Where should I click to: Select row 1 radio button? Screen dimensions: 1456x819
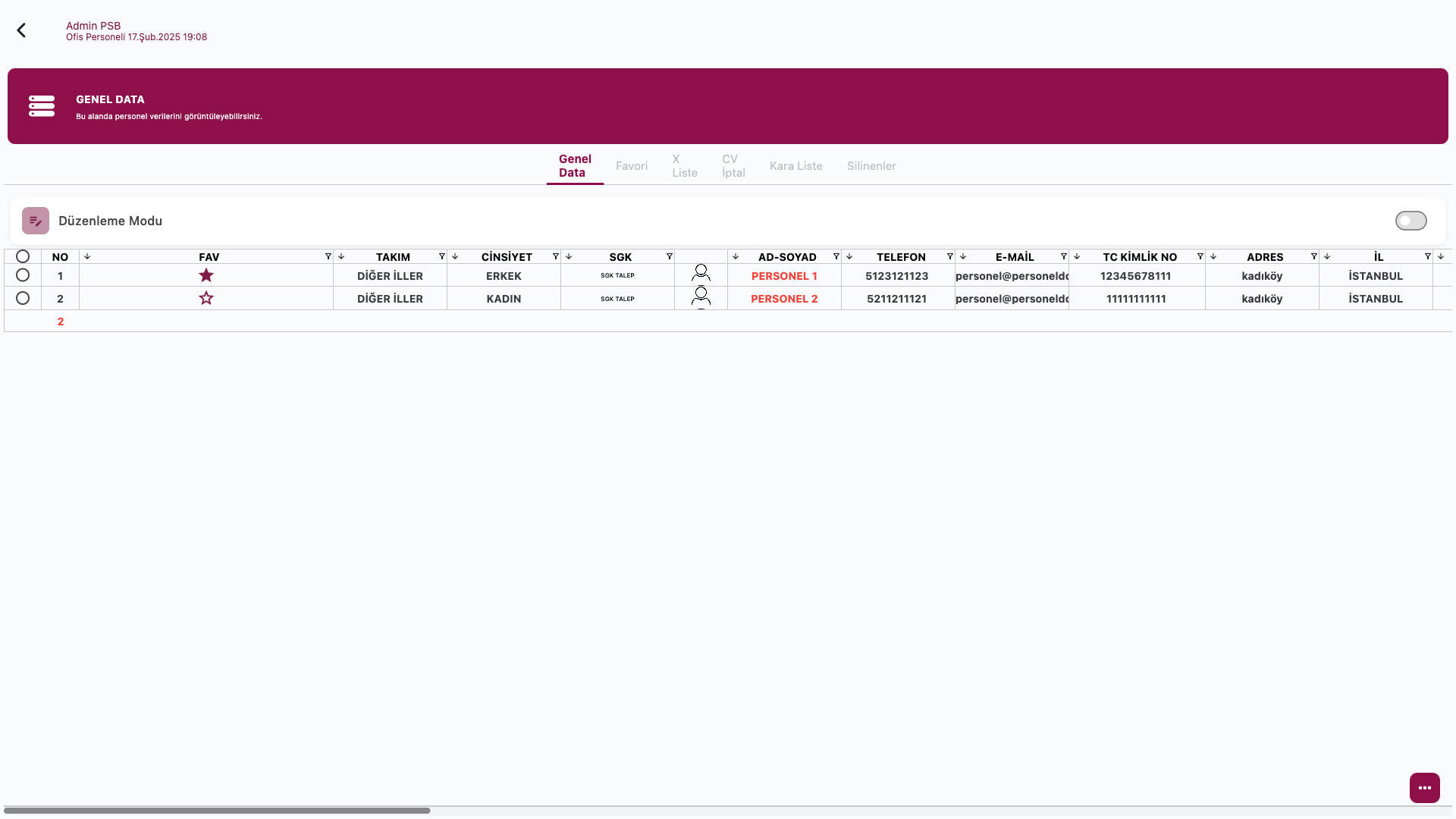pos(23,275)
